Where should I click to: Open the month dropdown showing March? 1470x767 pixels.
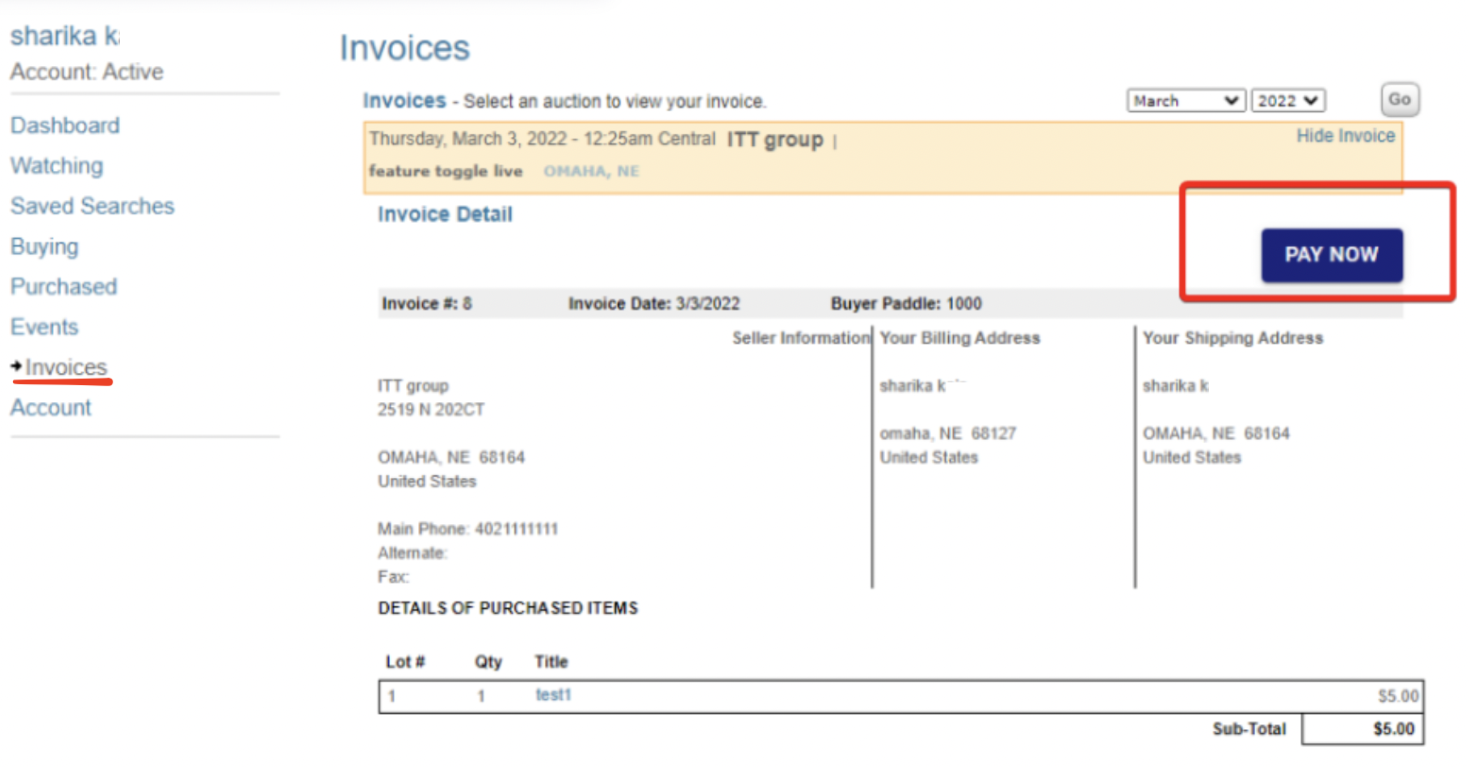(x=1186, y=101)
